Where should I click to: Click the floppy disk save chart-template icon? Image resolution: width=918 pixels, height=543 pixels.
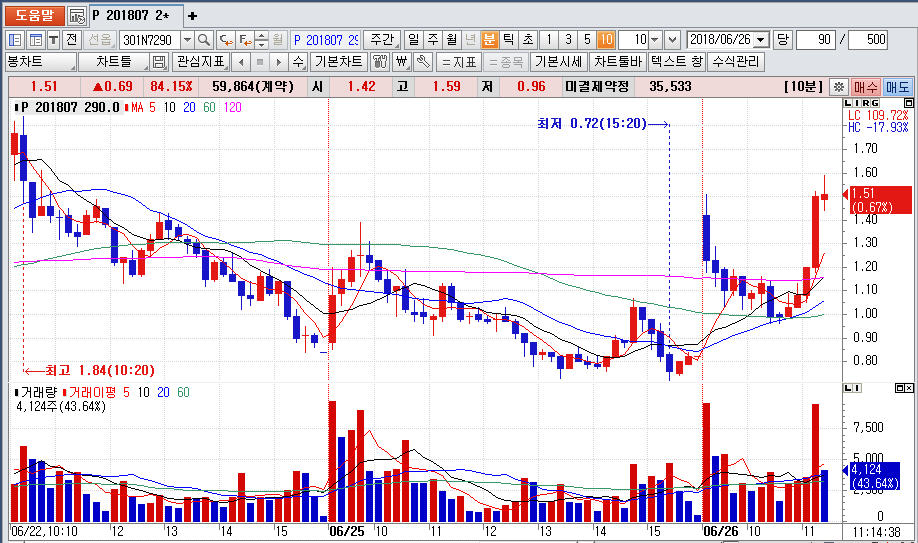tap(159, 62)
